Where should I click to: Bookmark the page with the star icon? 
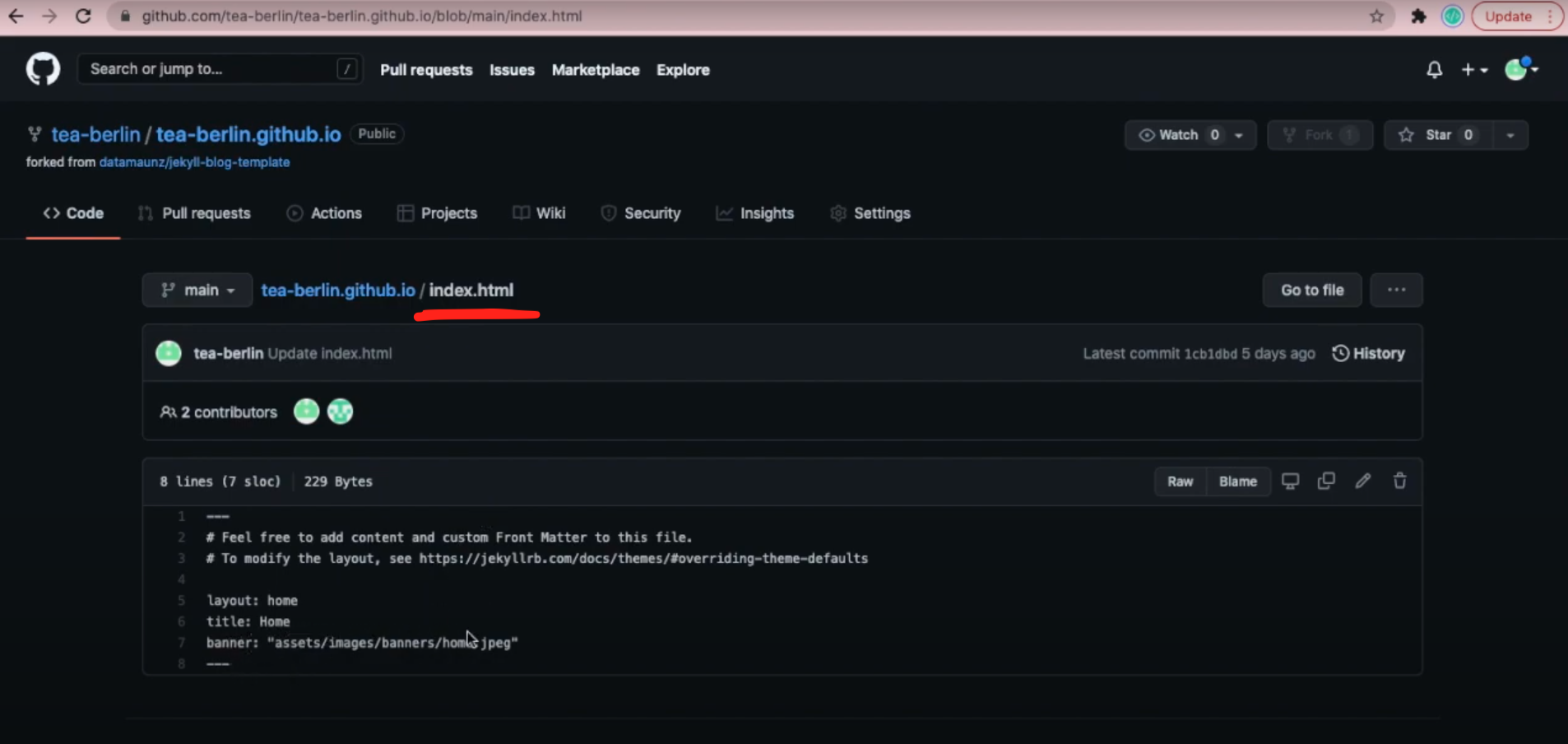(1376, 16)
